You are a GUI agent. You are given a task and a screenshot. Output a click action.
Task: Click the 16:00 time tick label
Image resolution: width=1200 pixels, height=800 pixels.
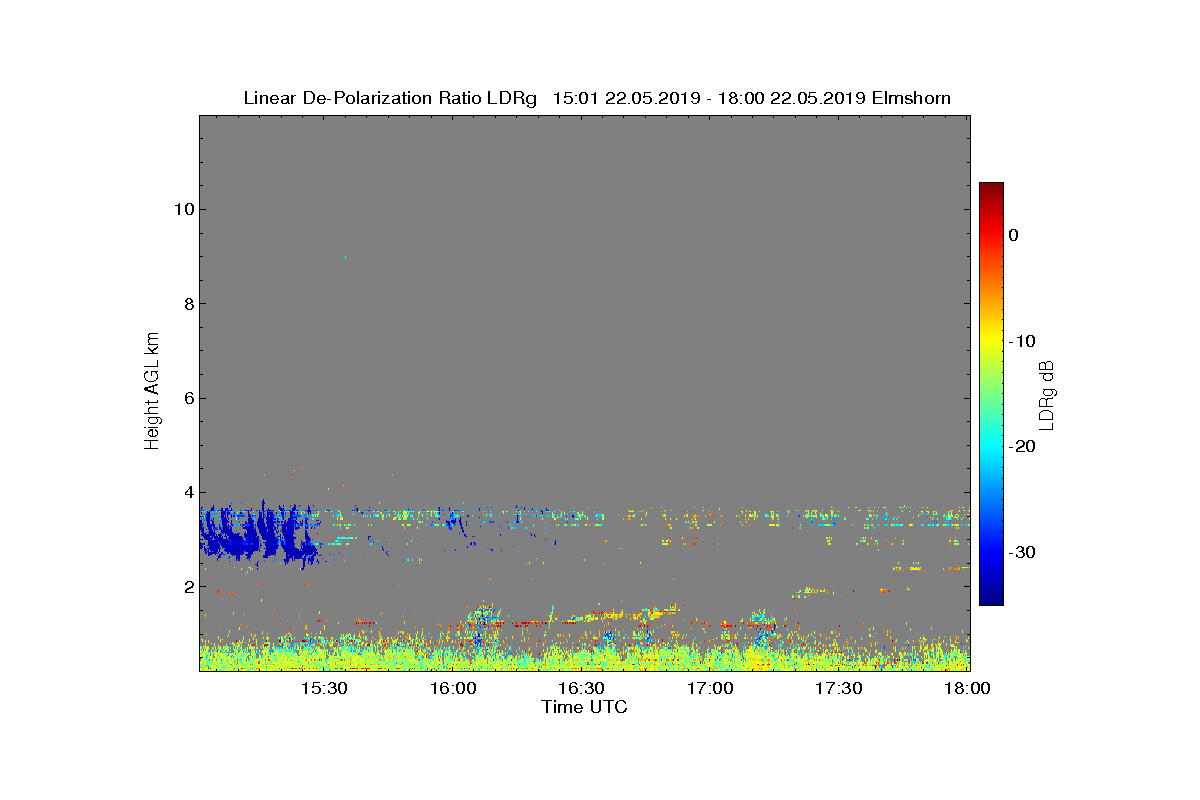pos(453,689)
